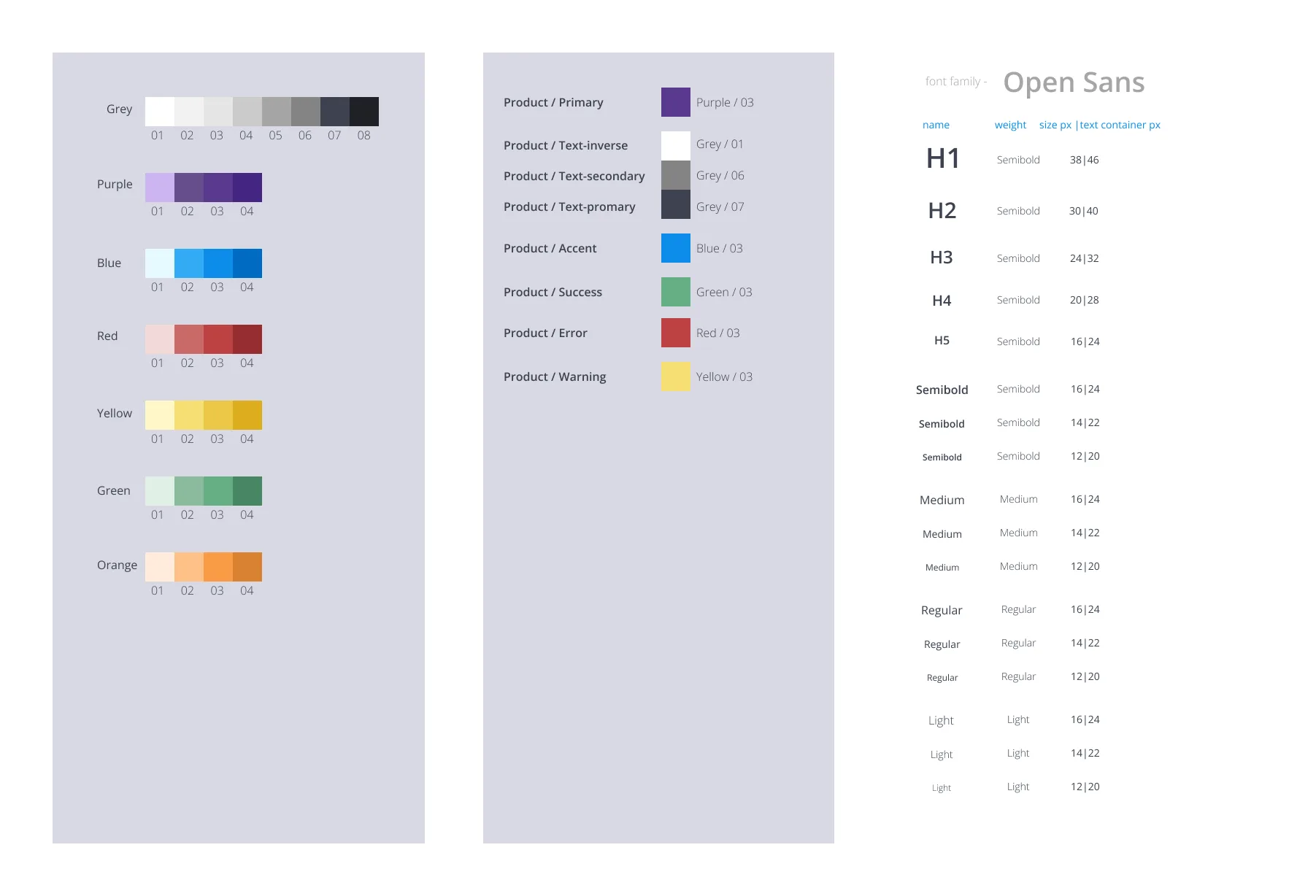Select the Green 02 swatch

(189, 491)
